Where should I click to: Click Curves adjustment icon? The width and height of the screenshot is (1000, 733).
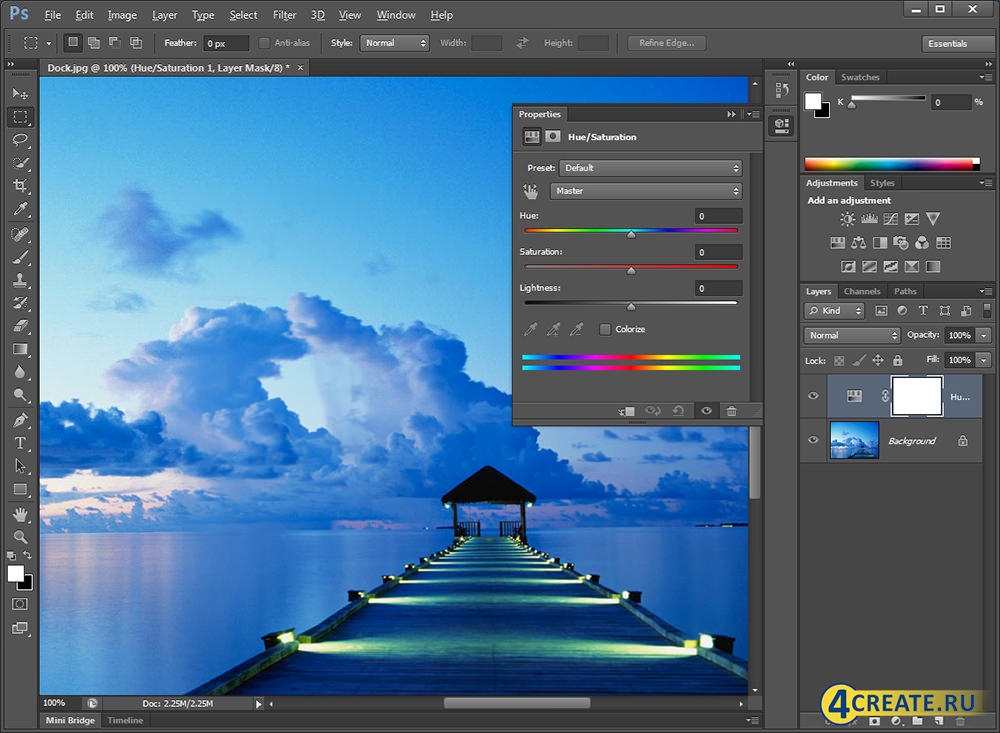[x=890, y=219]
